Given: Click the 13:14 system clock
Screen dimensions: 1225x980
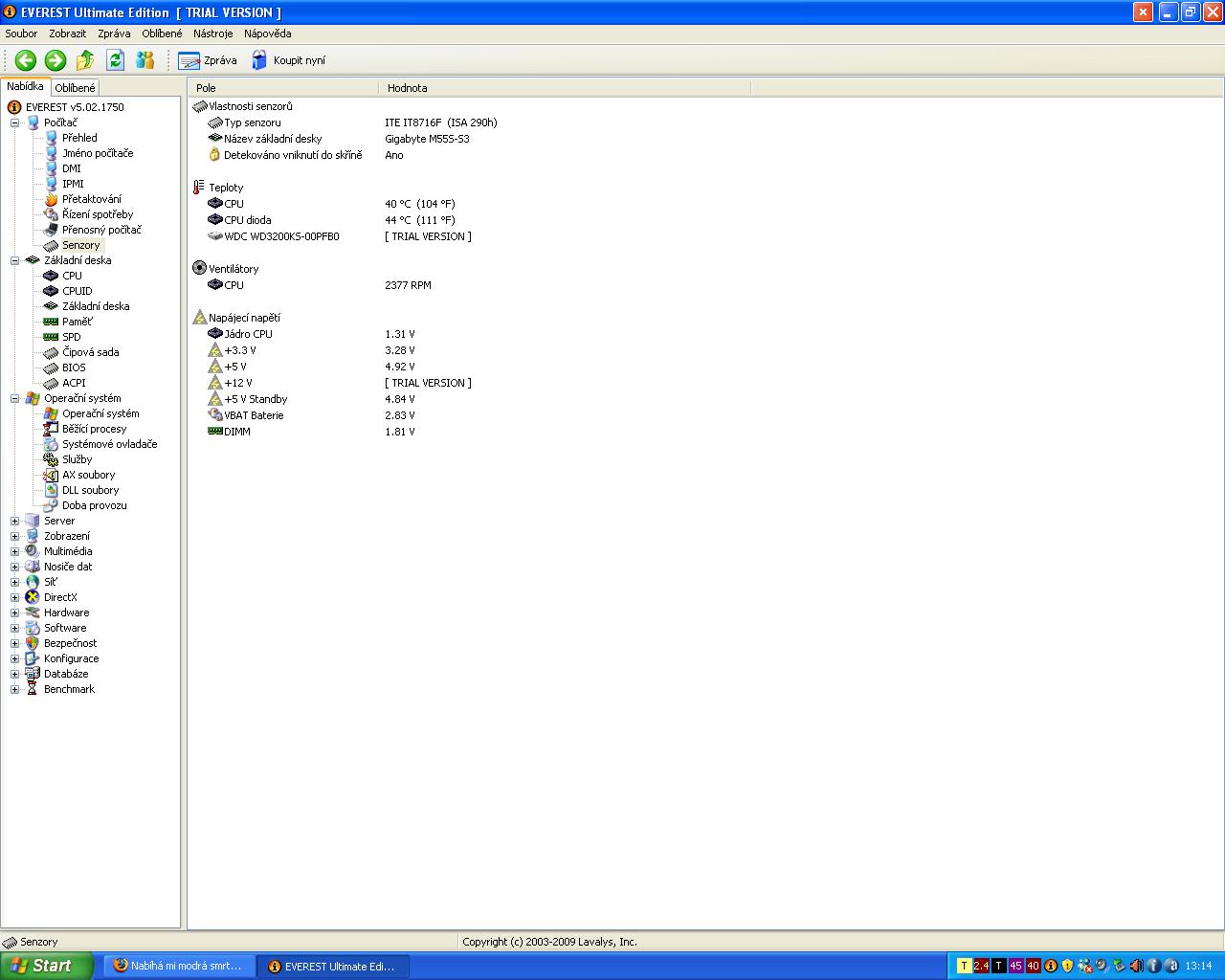Looking at the screenshot, I should (x=1198, y=967).
